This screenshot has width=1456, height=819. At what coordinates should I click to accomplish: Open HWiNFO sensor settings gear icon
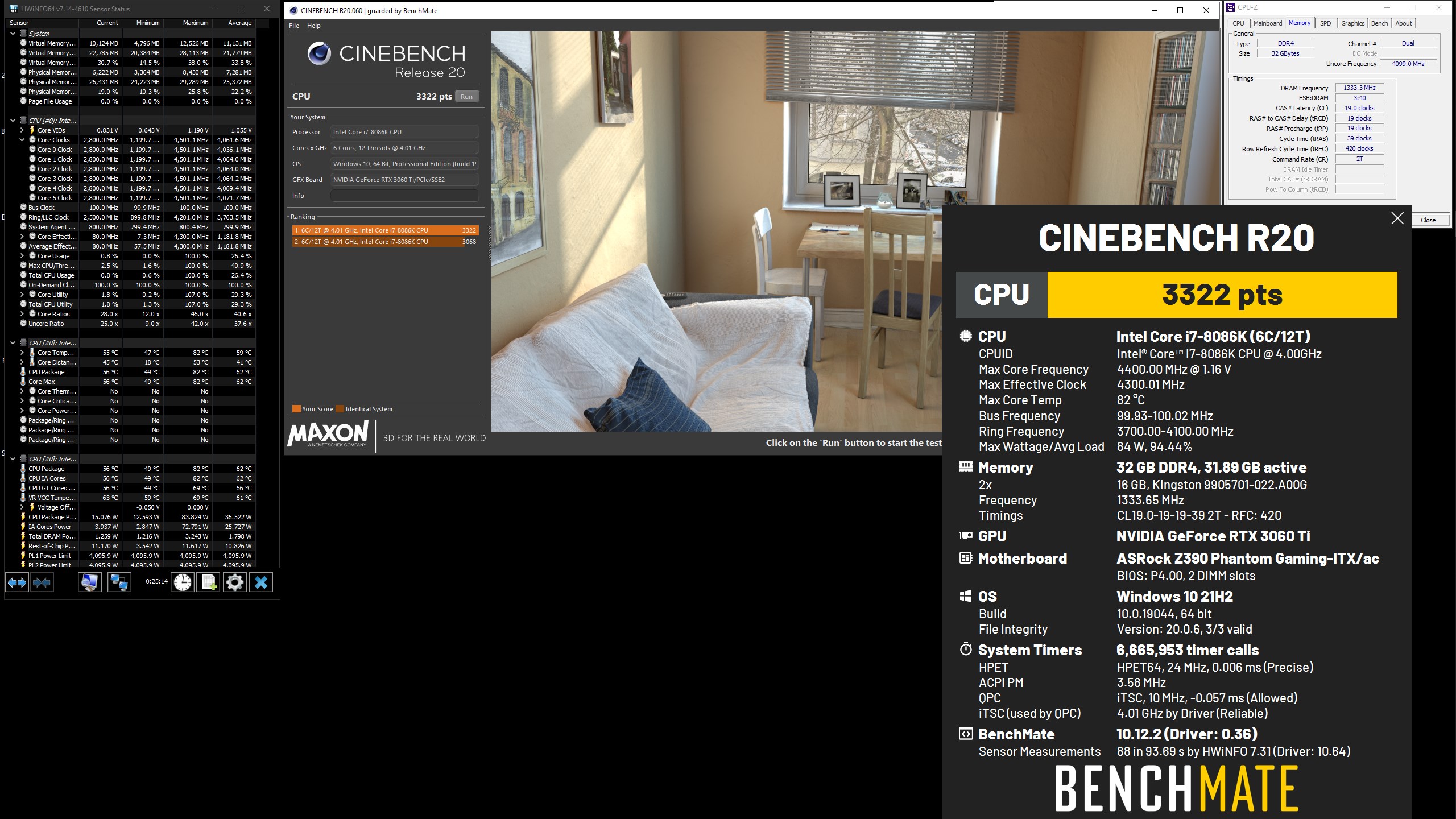pyautogui.click(x=234, y=582)
